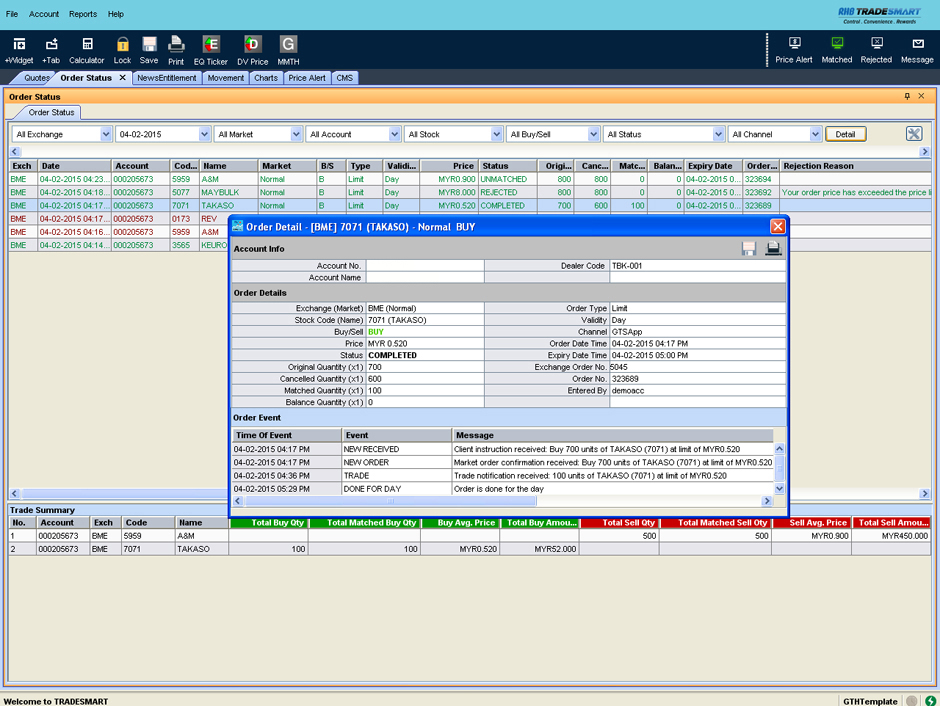The image size is (940, 706).
Task: Add a new tab via +Tab icon
Action: 51,50
